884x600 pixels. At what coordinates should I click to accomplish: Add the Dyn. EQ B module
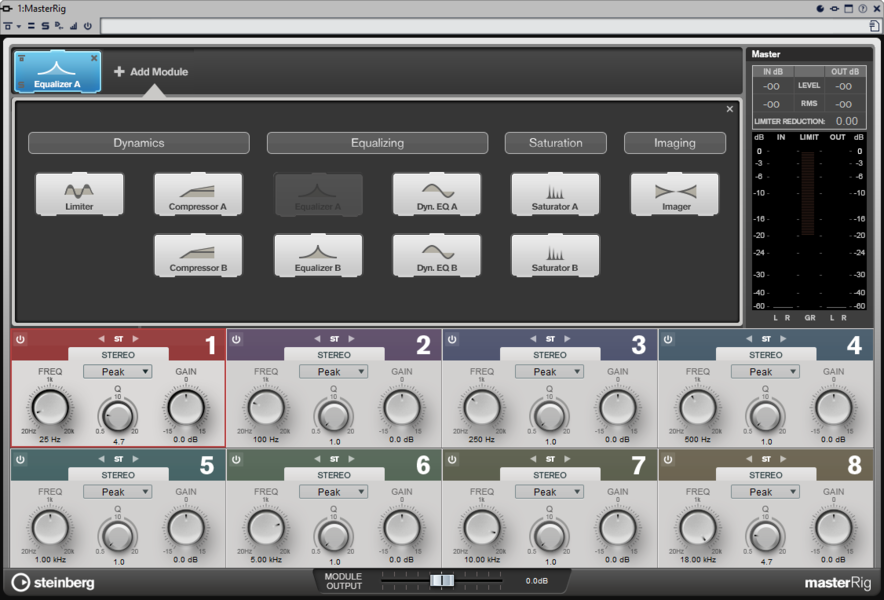tap(437, 255)
